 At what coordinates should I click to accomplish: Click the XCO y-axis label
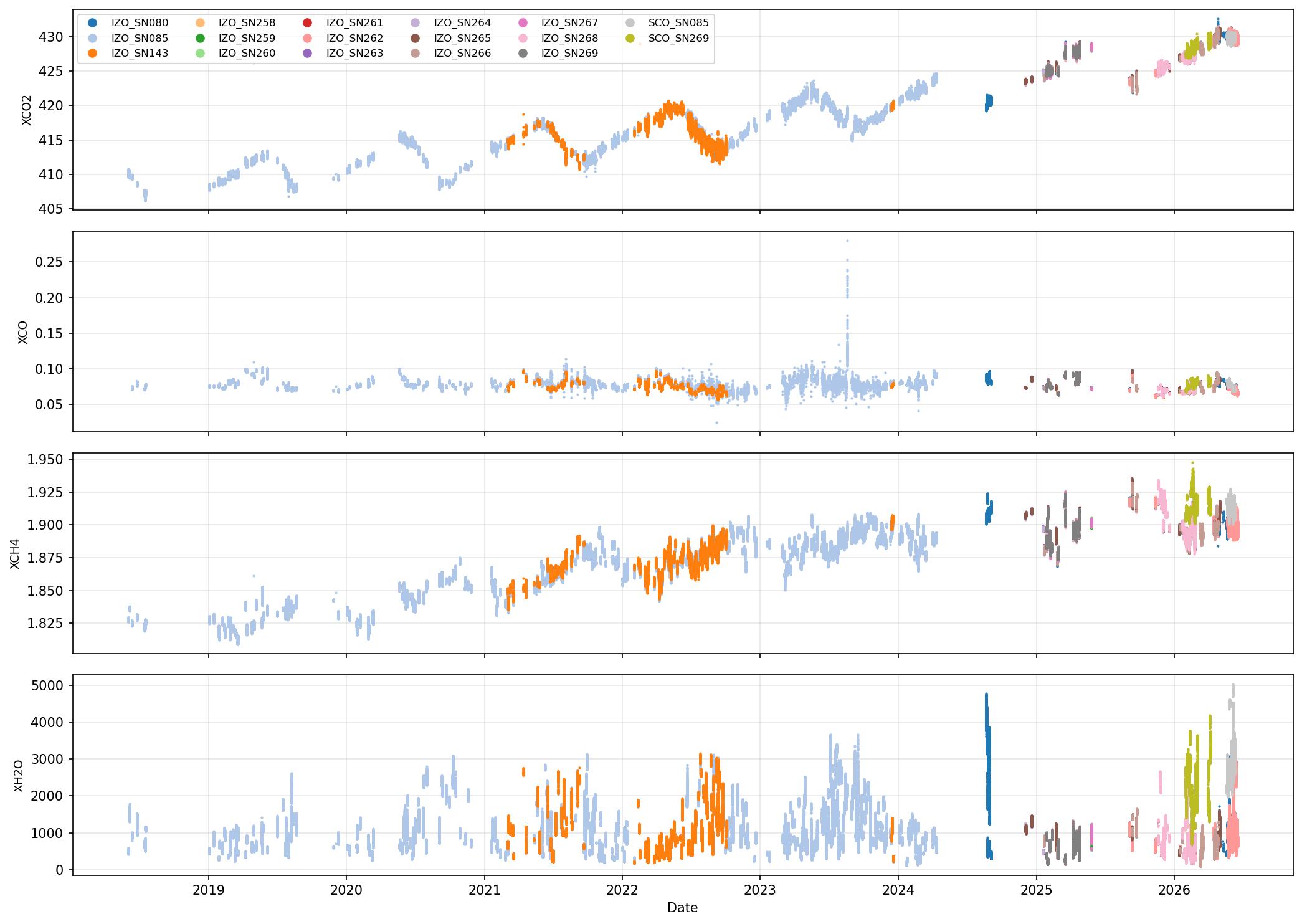click(x=23, y=332)
